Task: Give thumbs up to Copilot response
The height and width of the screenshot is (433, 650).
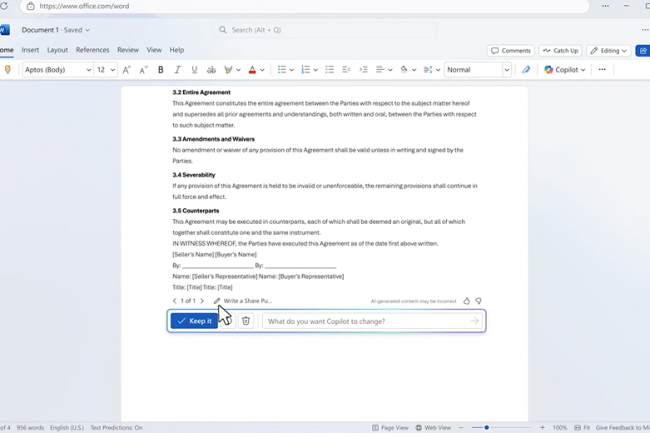Action: click(467, 301)
